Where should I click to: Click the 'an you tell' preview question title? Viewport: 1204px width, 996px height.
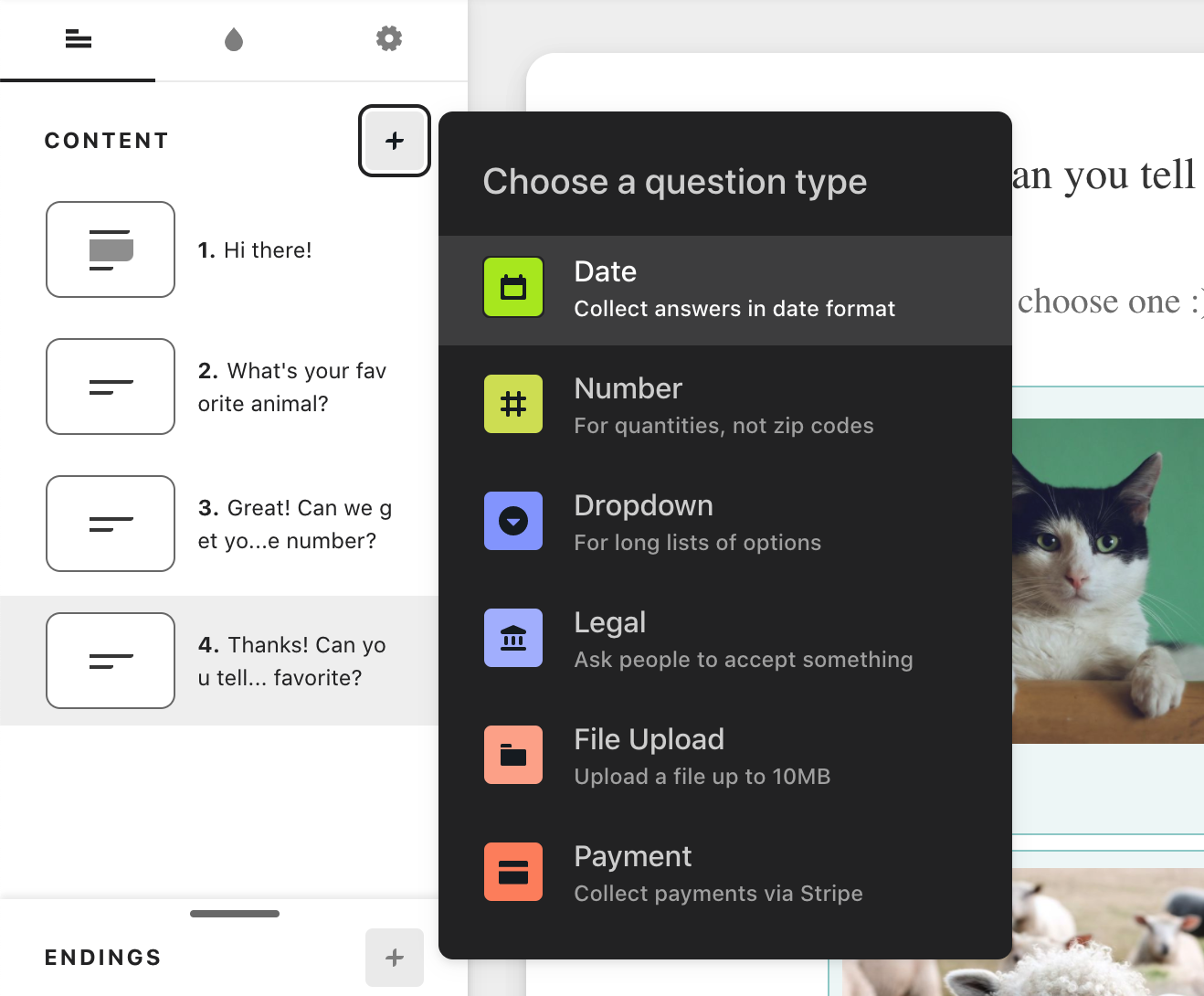pyautogui.click(x=1104, y=175)
